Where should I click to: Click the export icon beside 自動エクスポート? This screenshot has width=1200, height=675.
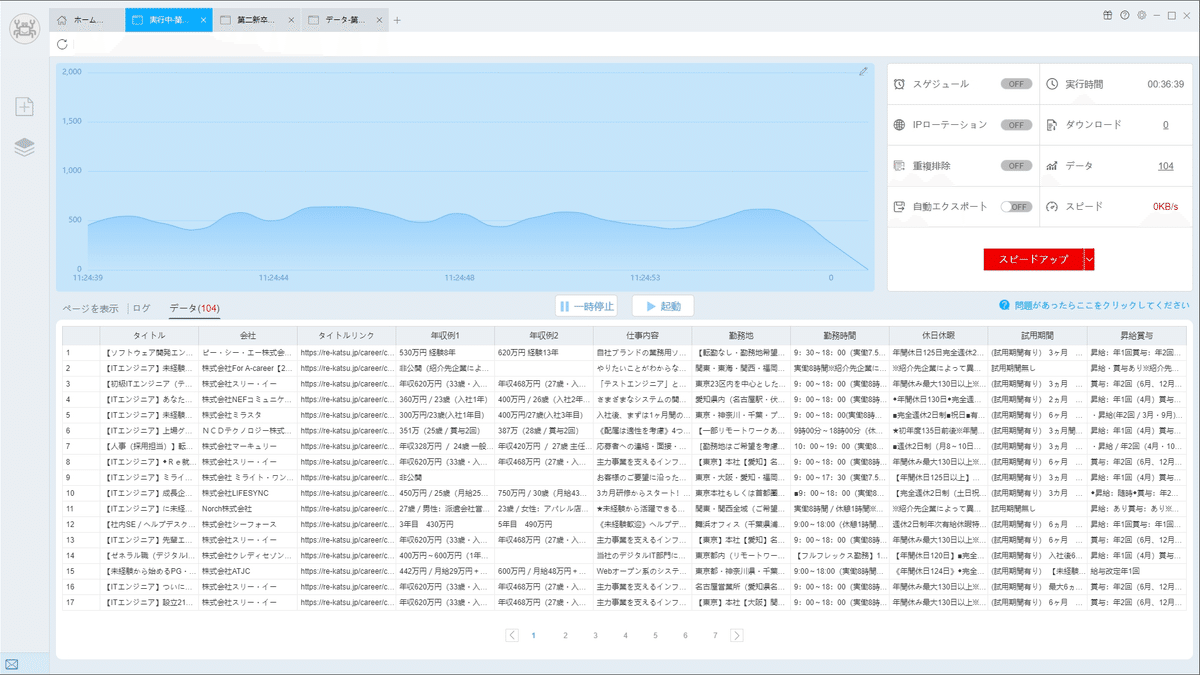(900, 206)
